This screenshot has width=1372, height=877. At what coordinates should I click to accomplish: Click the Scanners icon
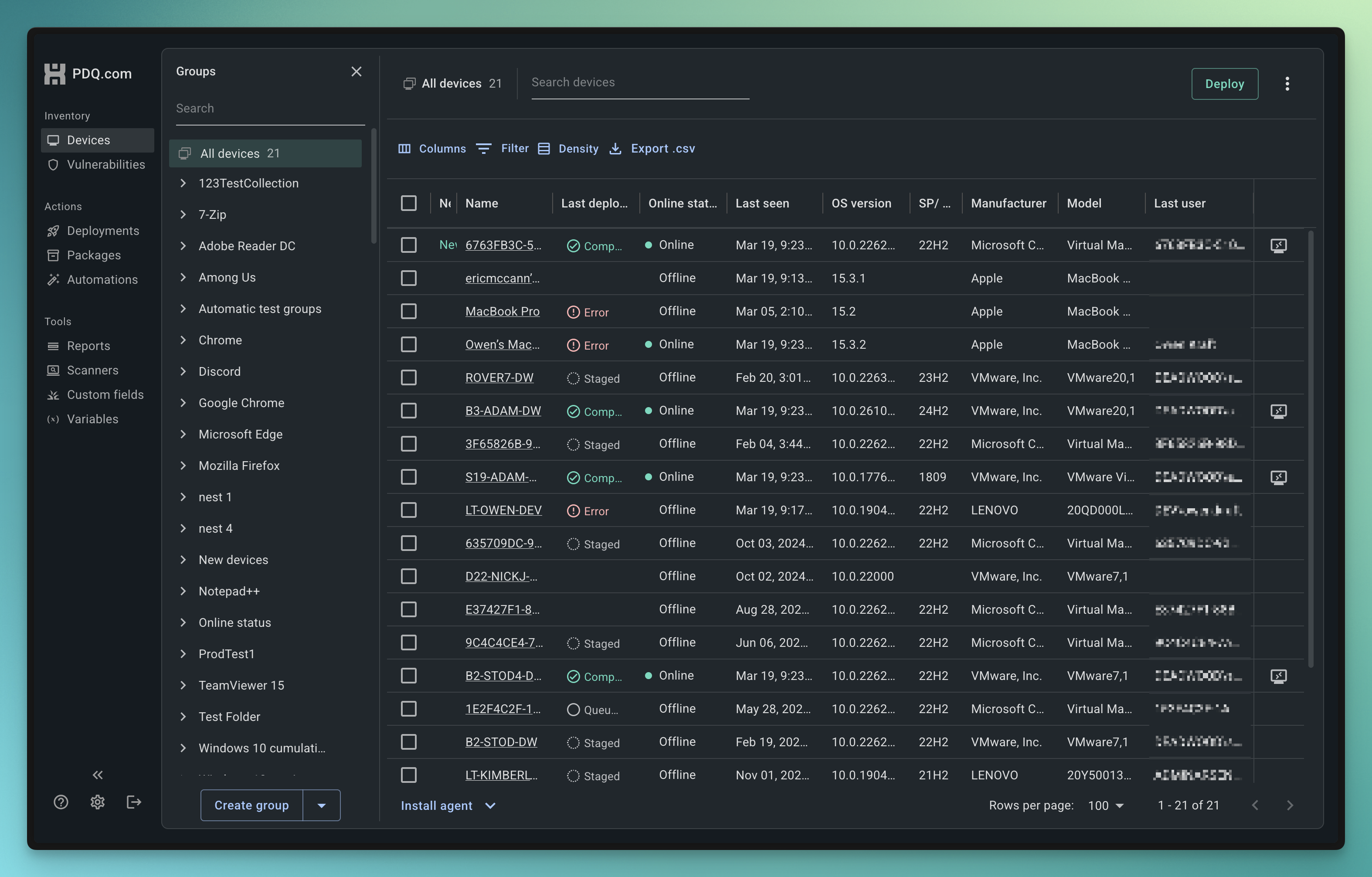tap(53, 371)
